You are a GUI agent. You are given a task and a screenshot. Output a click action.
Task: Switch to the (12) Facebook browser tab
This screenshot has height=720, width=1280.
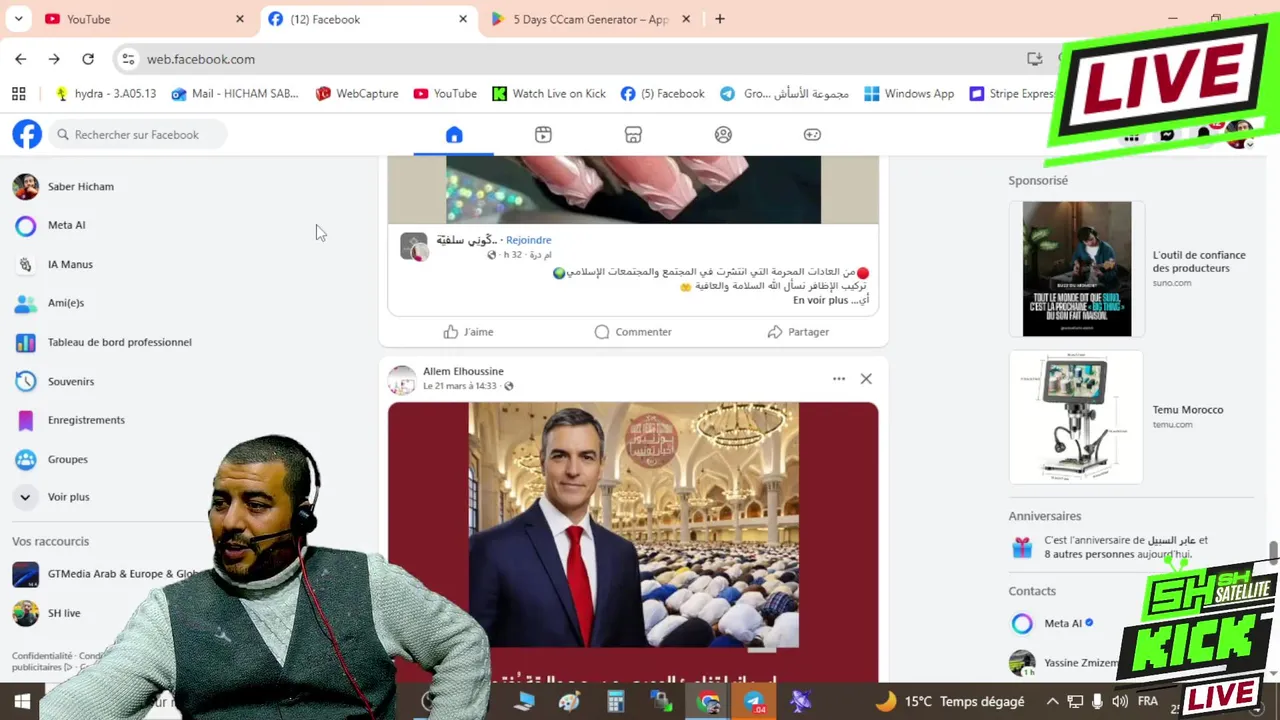(369, 19)
